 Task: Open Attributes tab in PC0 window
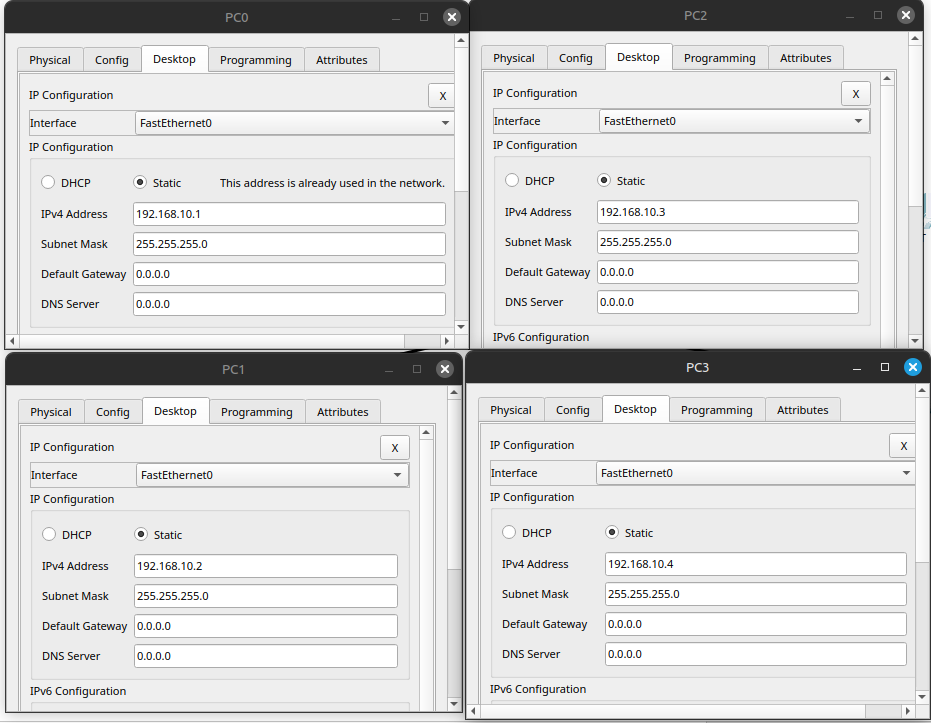point(341,60)
